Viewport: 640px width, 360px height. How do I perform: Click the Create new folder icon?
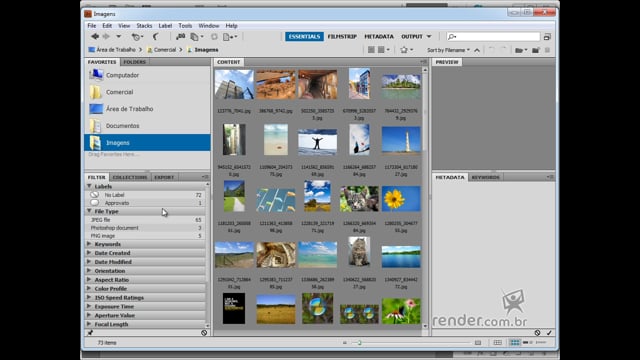[536, 50]
